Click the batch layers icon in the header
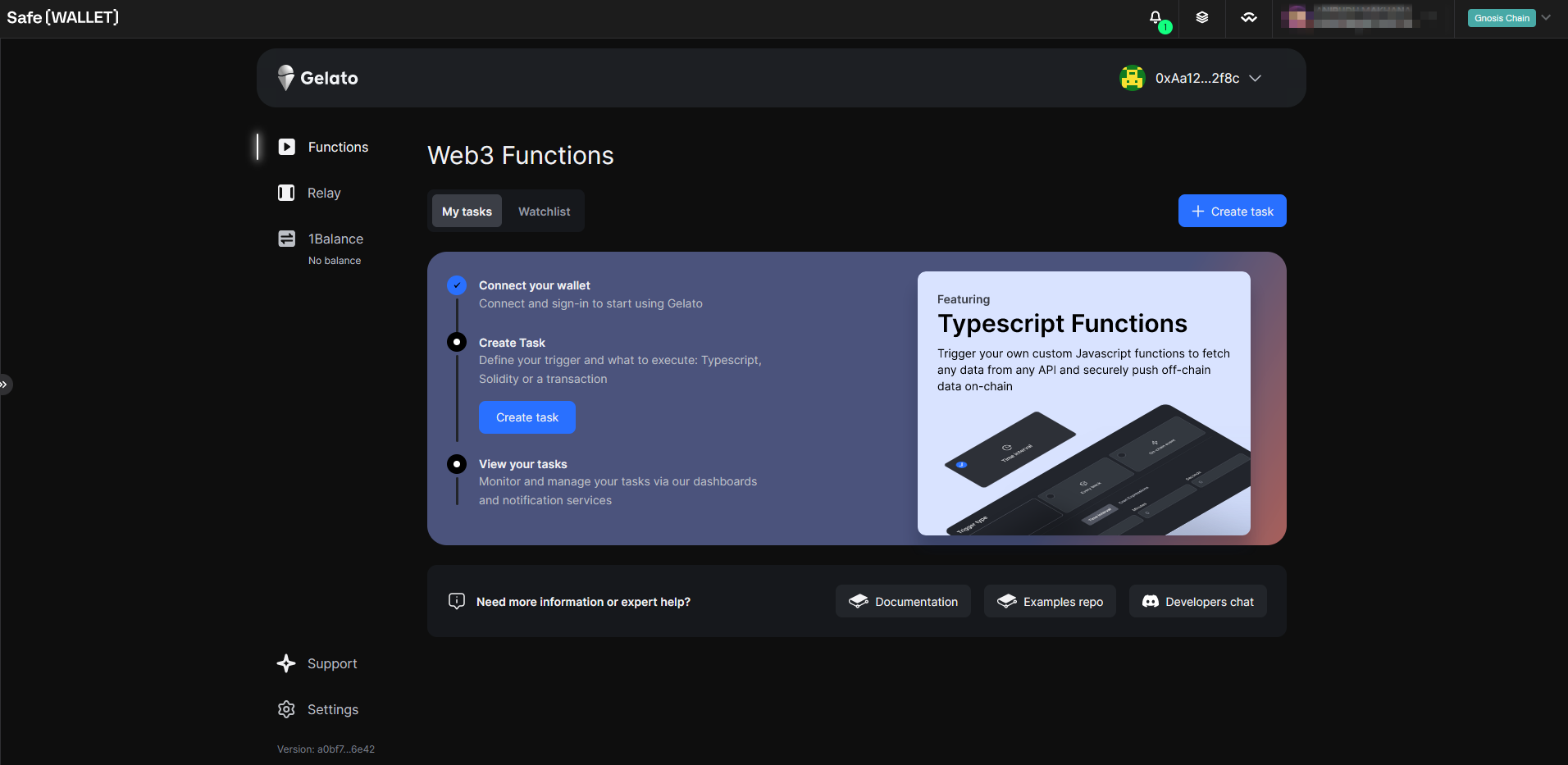 (x=1202, y=17)
